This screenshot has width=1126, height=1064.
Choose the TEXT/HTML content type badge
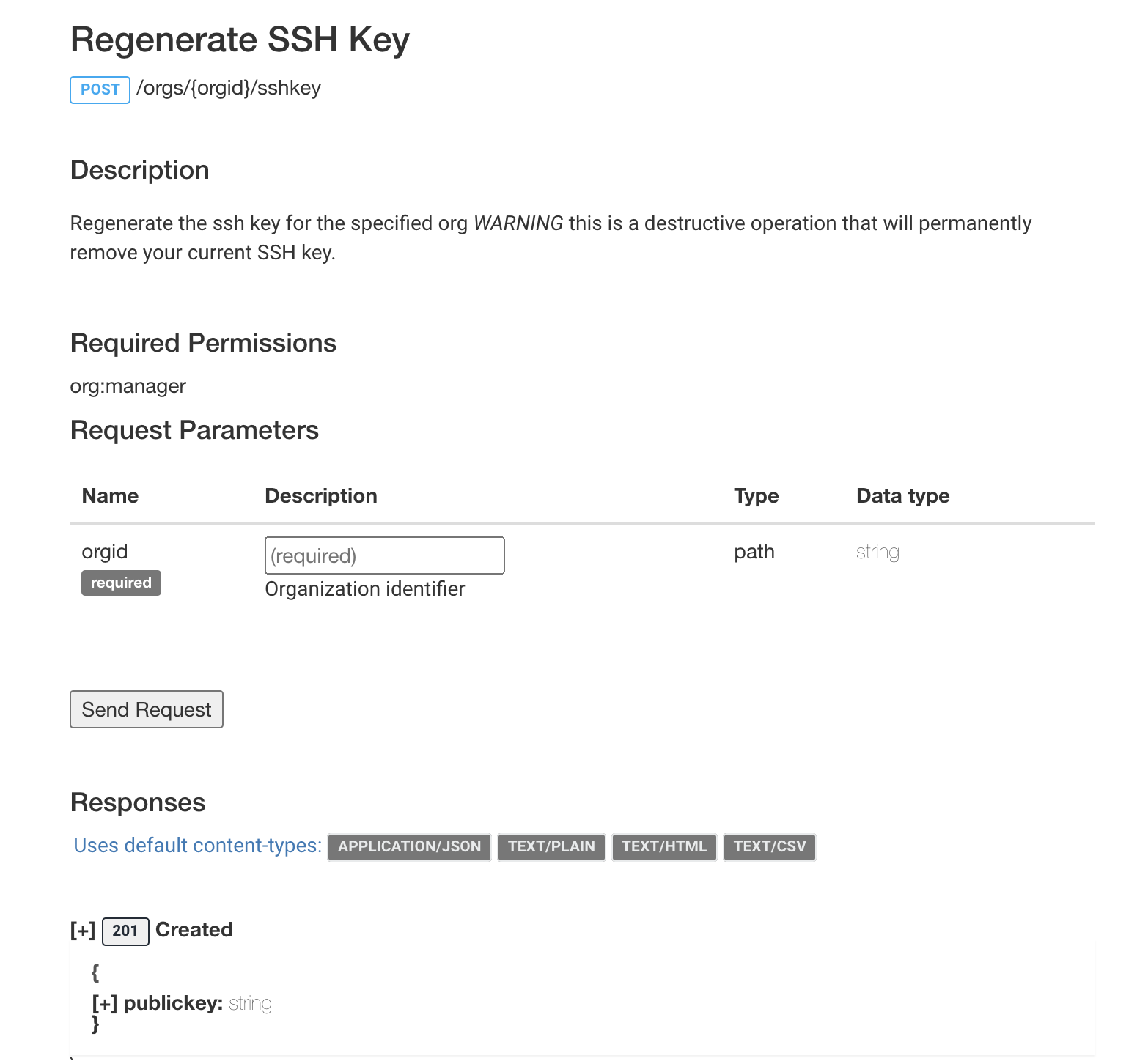663,846
